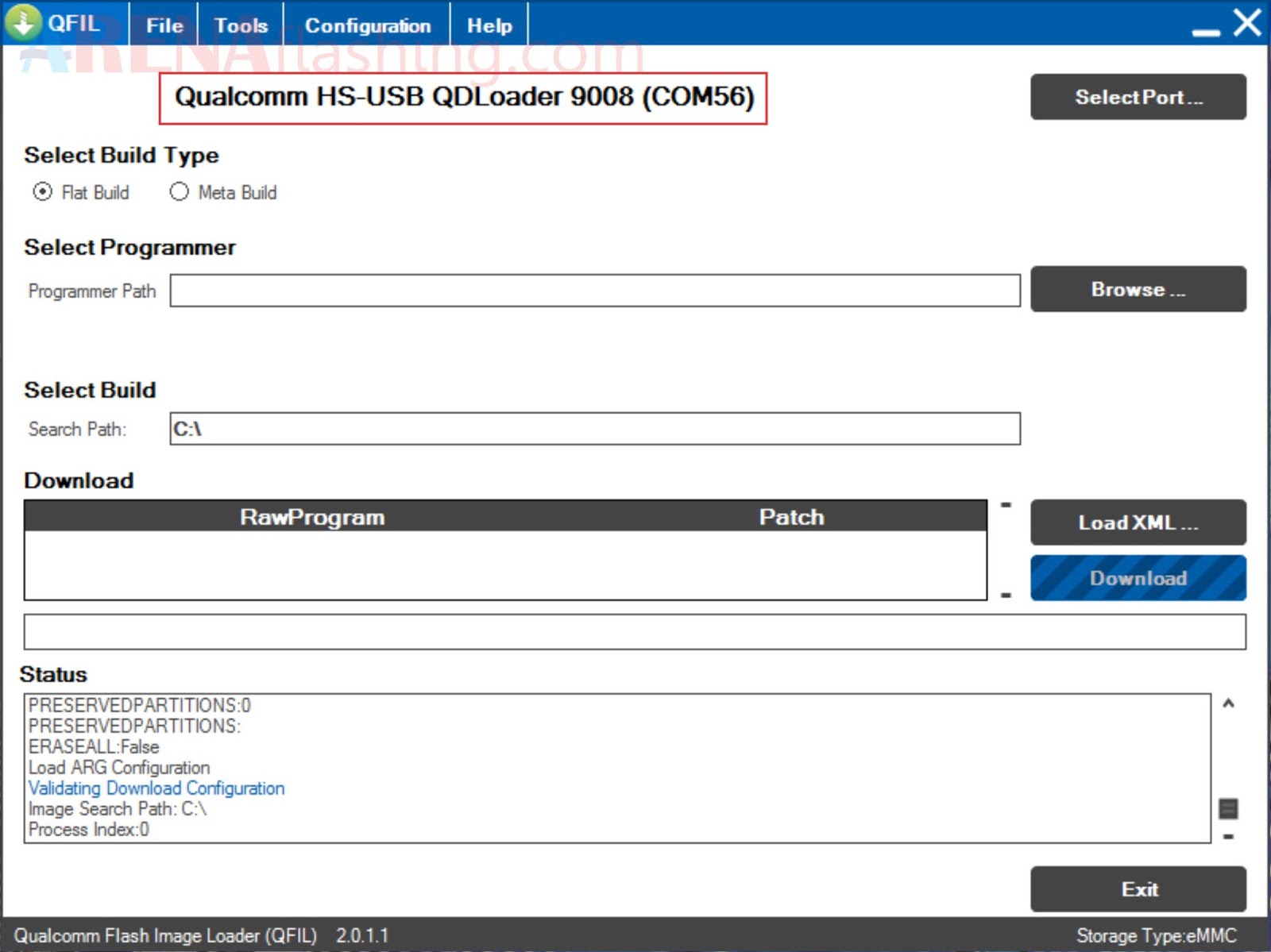This screenshot has width=1271, height=952.
Task: Browse for a programmer file
Action: click(1138, 289)
